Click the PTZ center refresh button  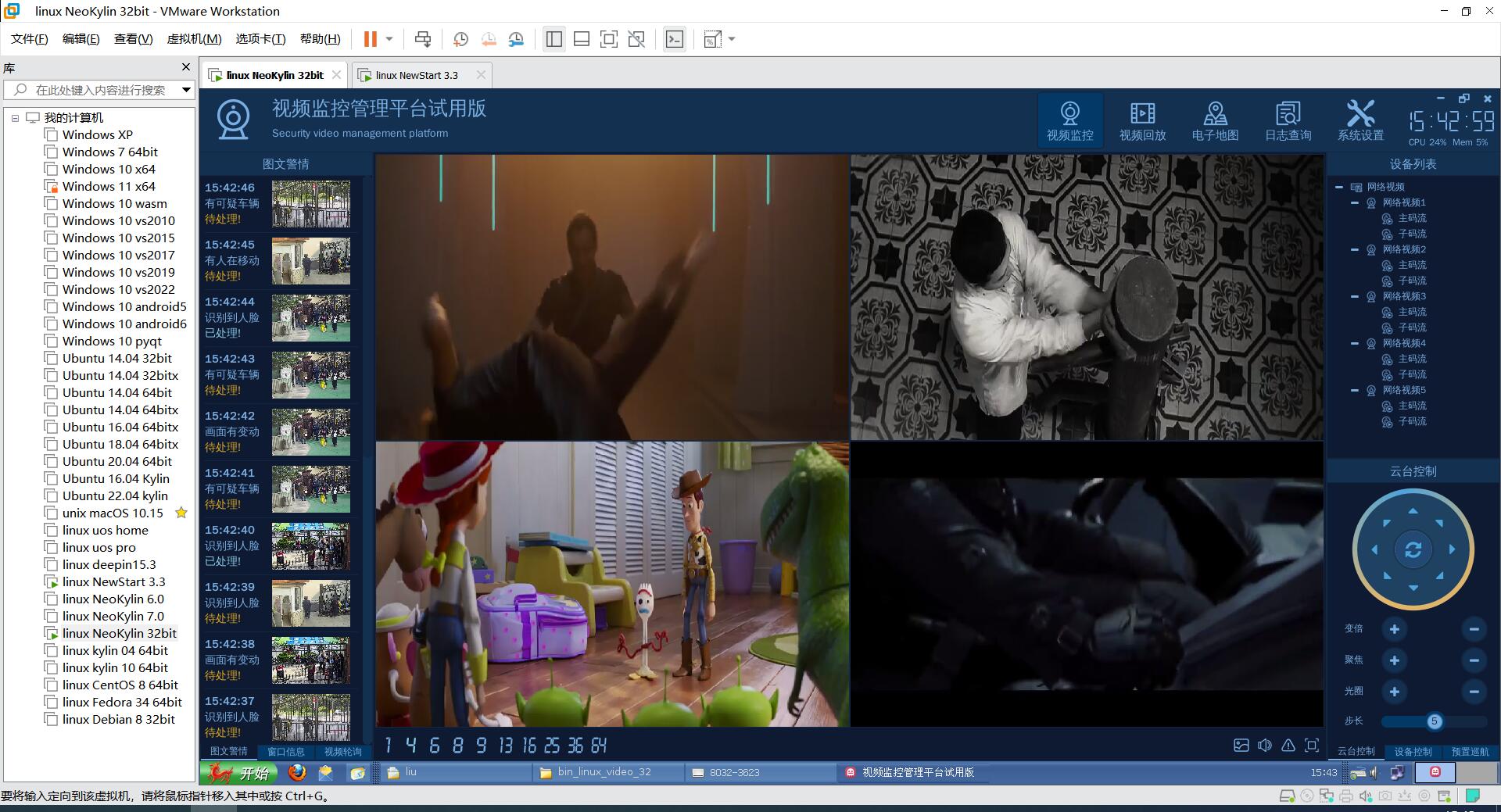(1413, 550)
